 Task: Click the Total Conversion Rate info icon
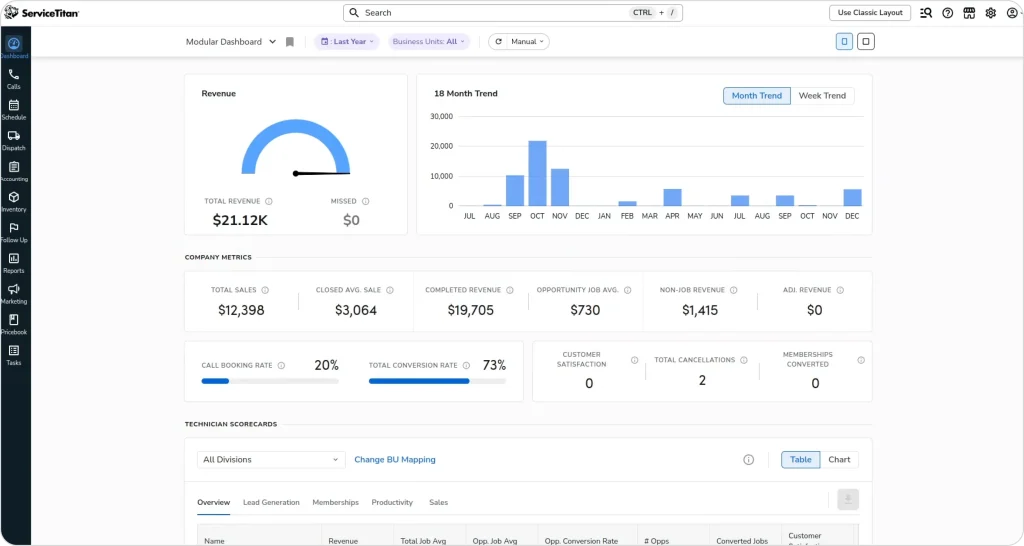click(x=466, y=366)
